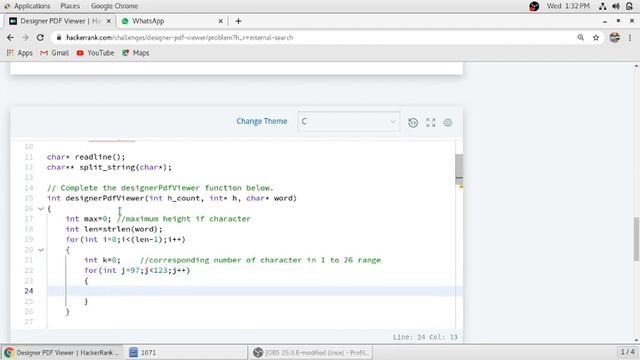Open the 1071 taskbar window
640x360 pixels.
point(186,352)
